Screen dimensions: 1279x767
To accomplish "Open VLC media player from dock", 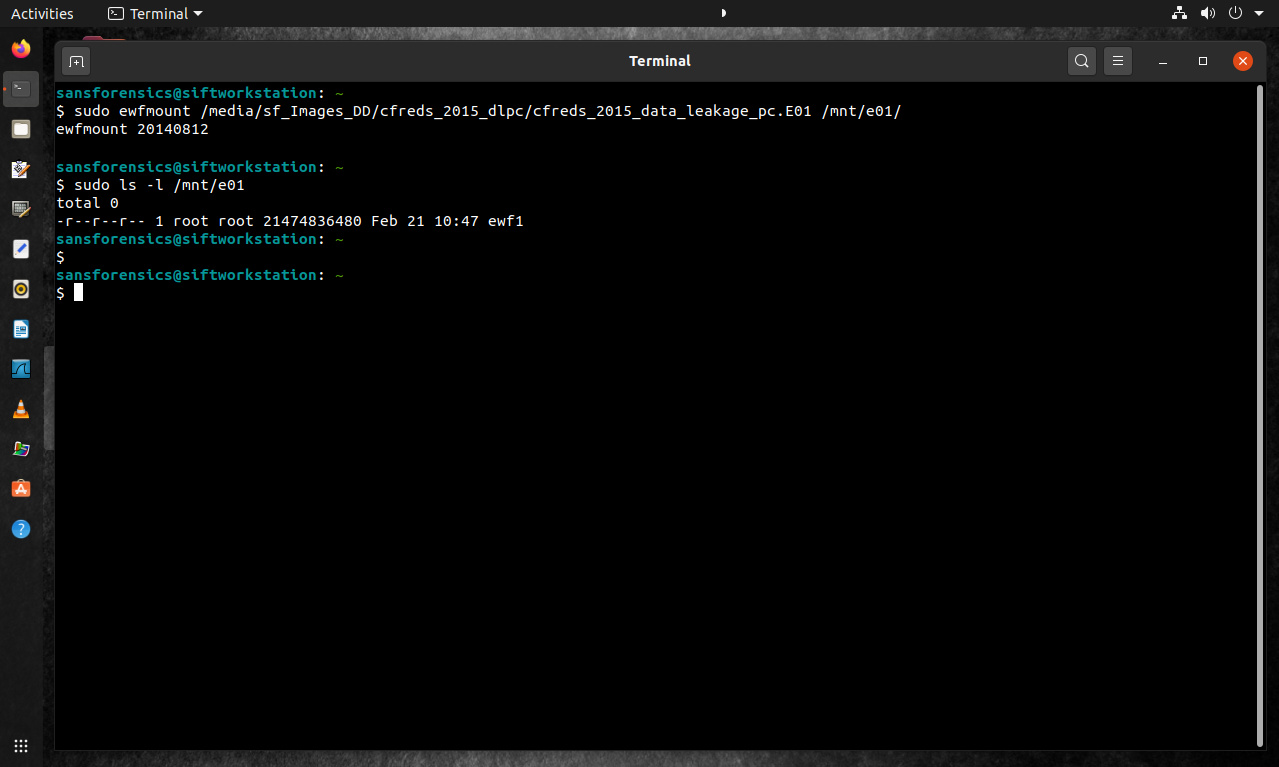I will pos(21,409).
